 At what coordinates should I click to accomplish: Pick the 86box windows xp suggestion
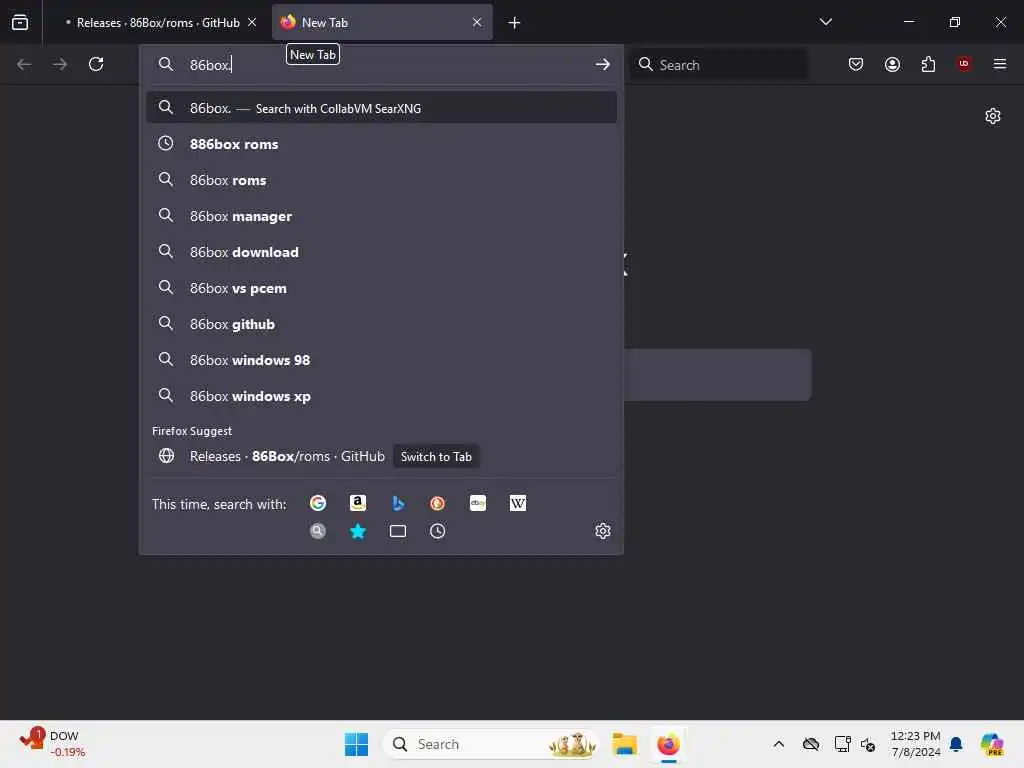point(382,396)
